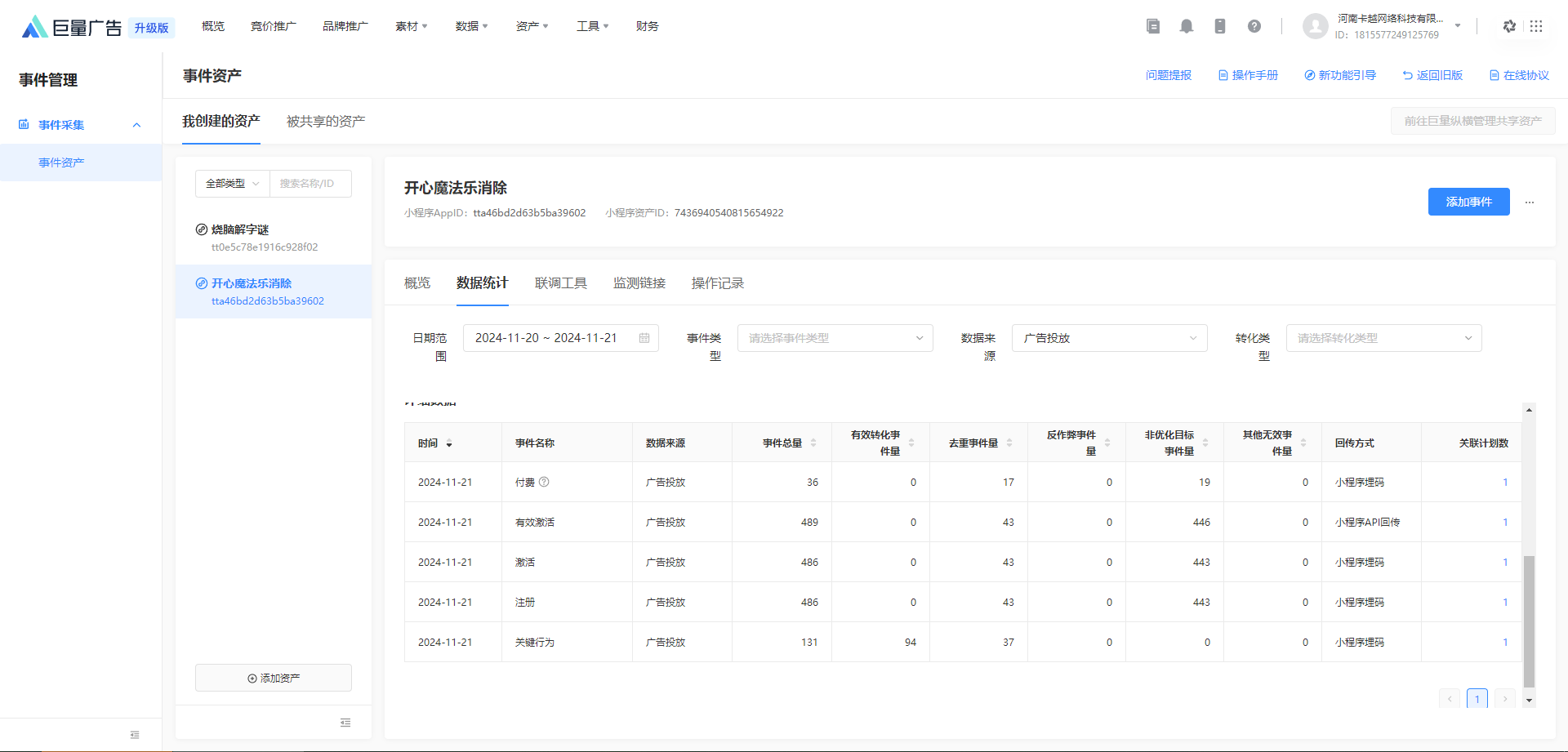The height and width of the screenshot is (752, 1568).
Task: Click the calendar icon in date range field
Action: point(644,338)
